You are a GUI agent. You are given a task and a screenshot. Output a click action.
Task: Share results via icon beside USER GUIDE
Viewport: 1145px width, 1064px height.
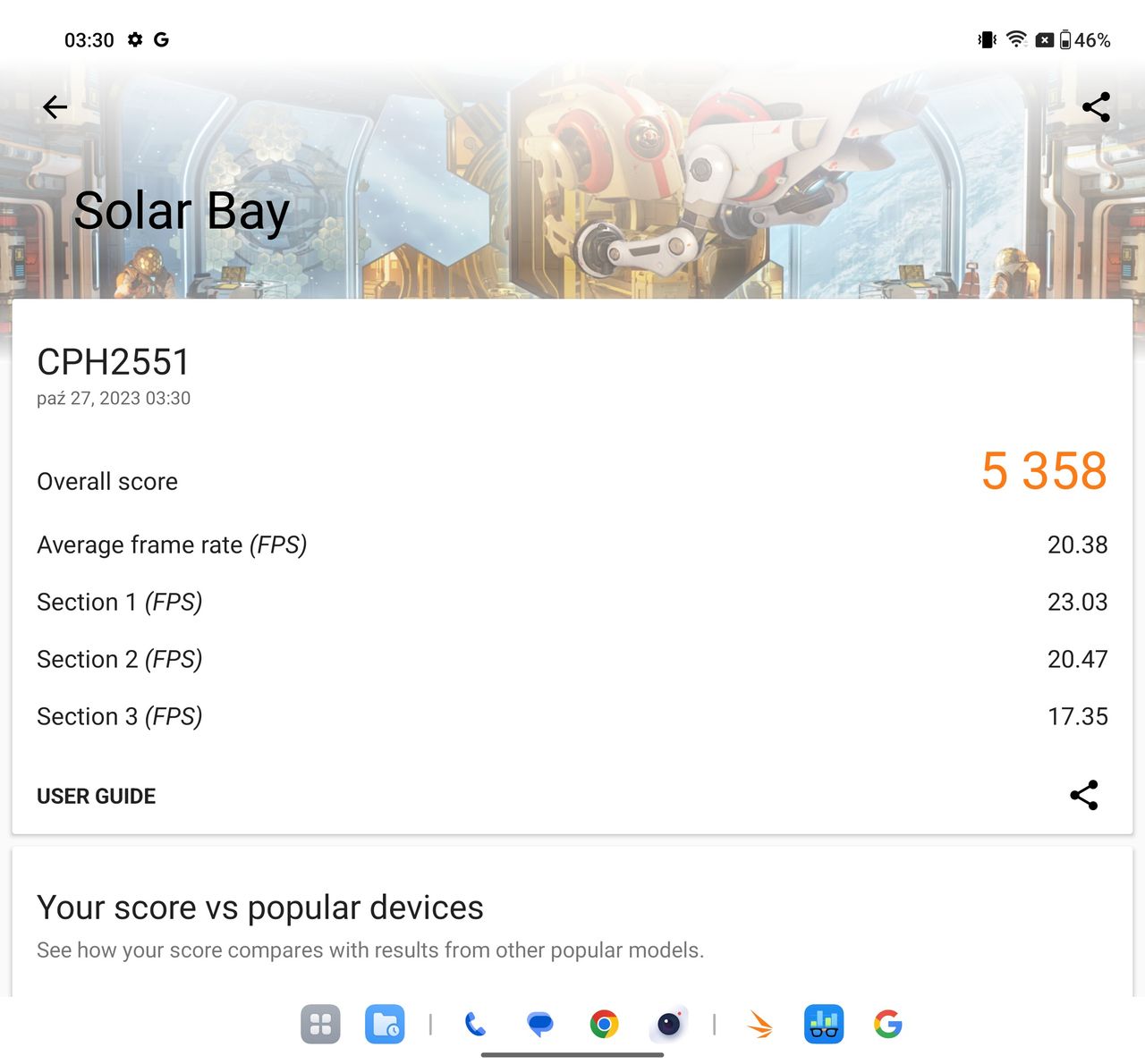1084,795
